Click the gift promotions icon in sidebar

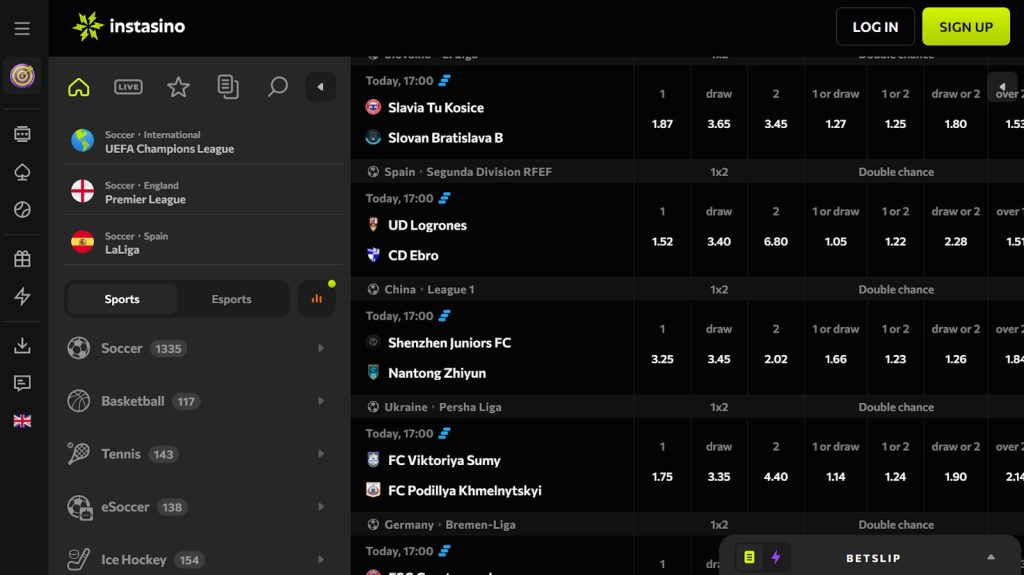22,259
